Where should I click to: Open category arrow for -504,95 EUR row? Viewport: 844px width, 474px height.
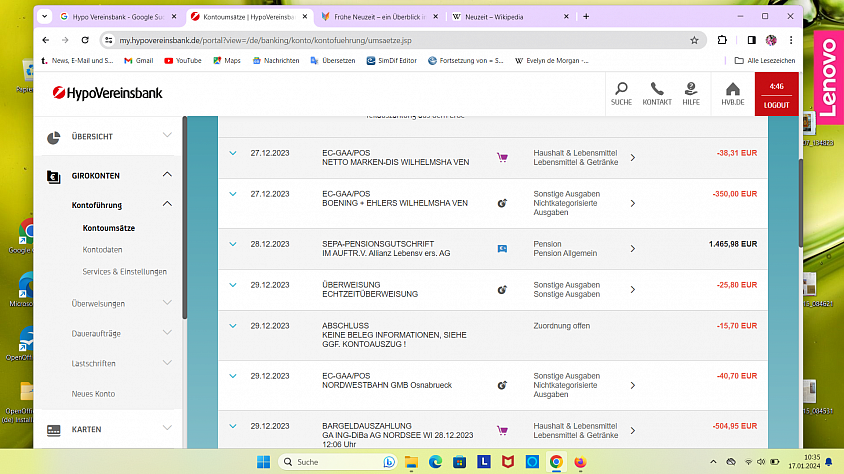pos(633,430)
